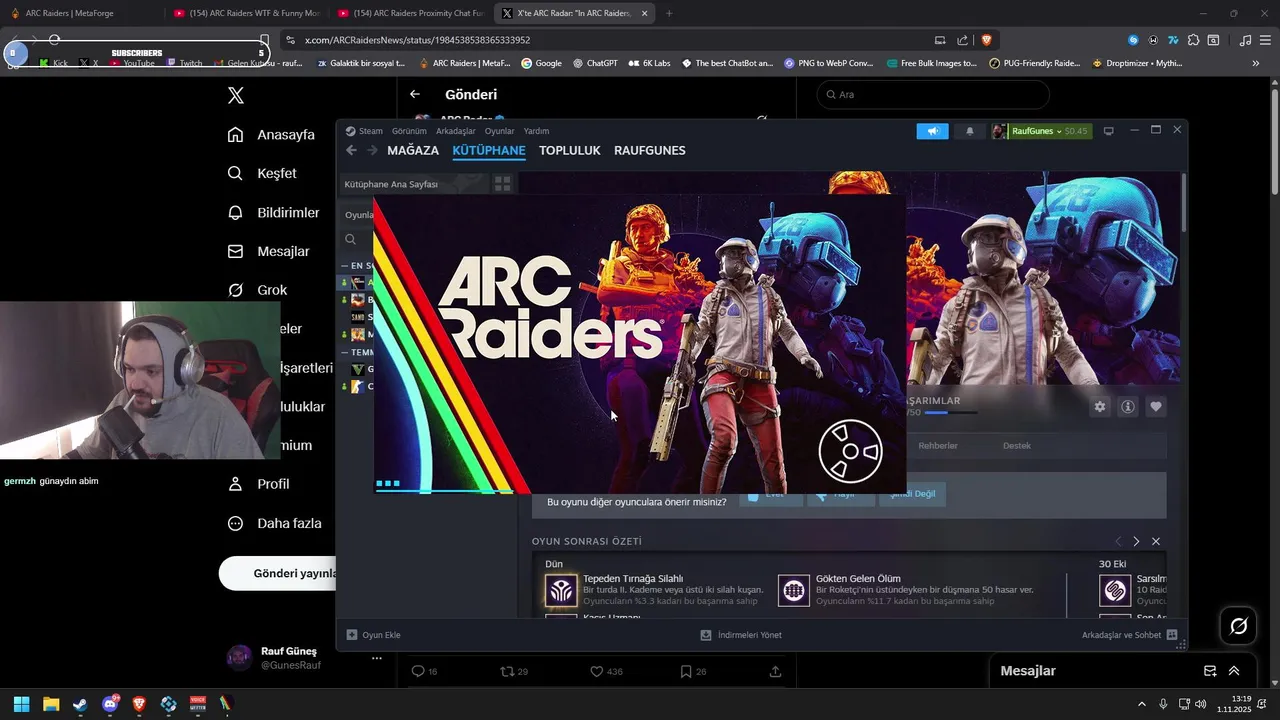Image resolution: width=1280 pixels, height=720 pixels.
Task: Open the Steam menu
Action: (365, 131)
